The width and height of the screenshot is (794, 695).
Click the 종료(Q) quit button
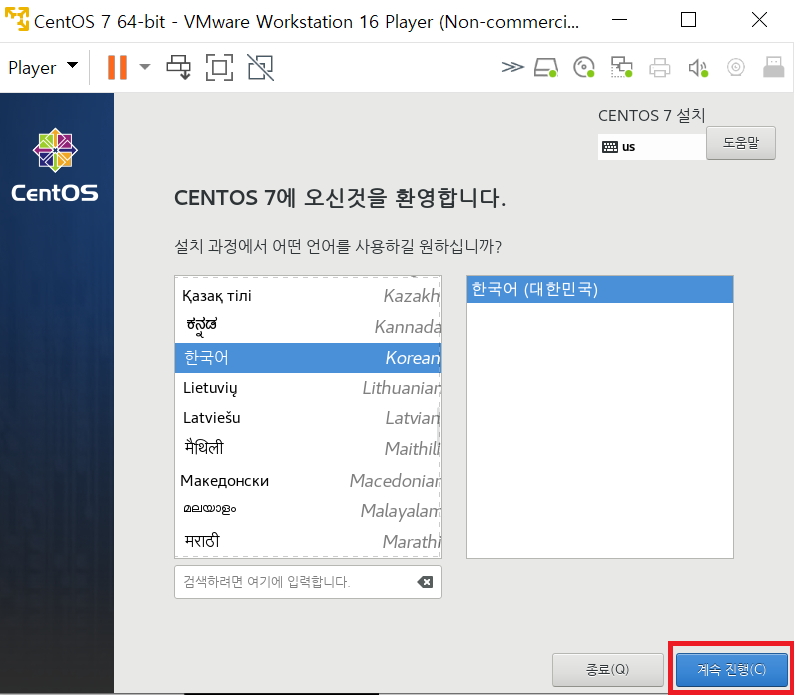[608, 669]
